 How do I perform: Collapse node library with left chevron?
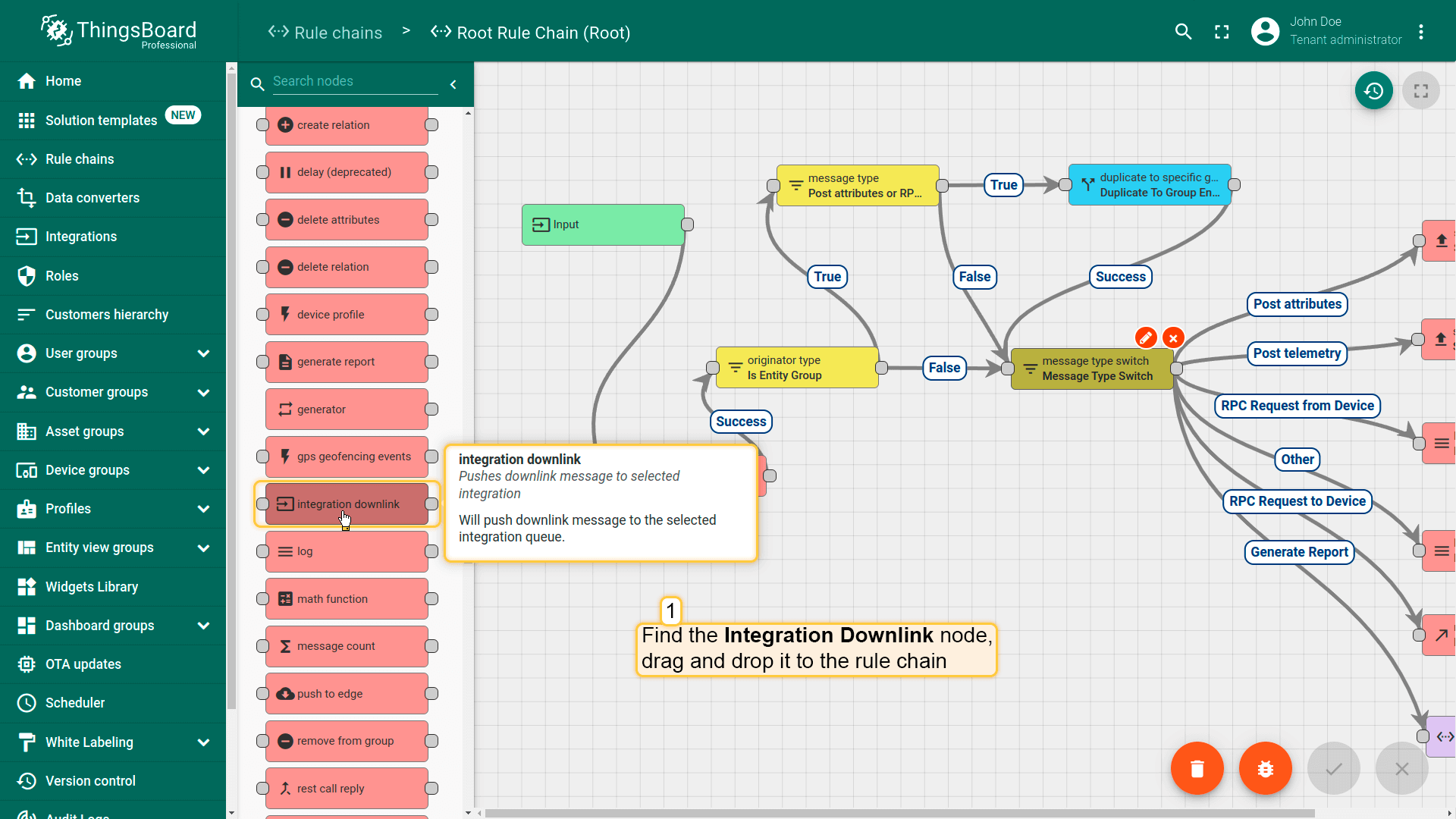pyautogui.click(x=453, y=84)
